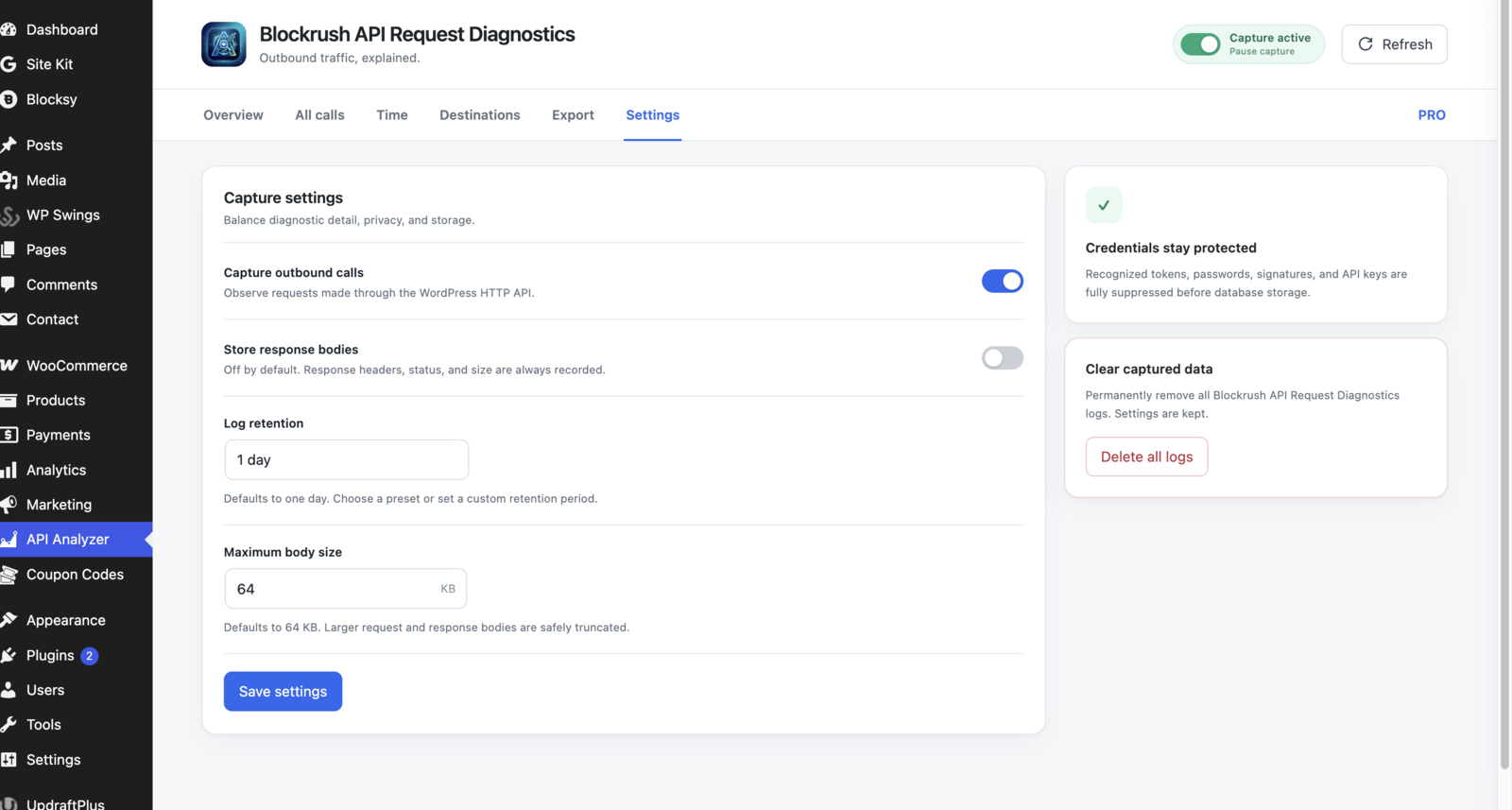Image resolution: width=1512 pixels, height=810 pixels.
Task: Click the WP Swings icon
Action: tap(9, 215)
